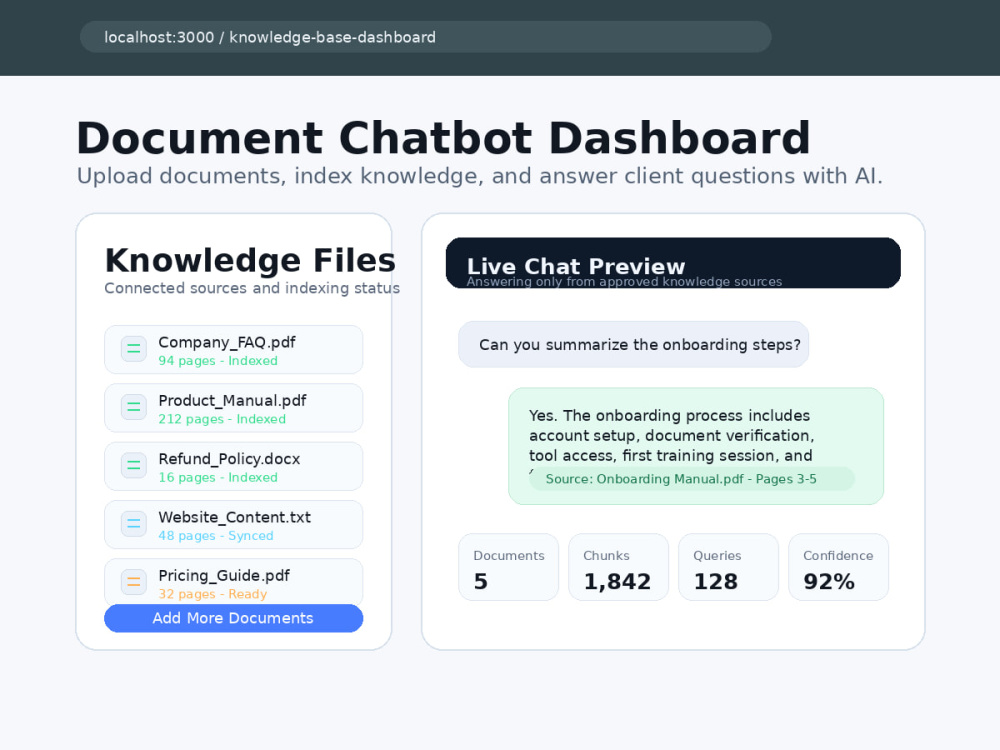Screen dimensions: 1000x750
Task: Click the Pricing_Guide.pdf document icon
Action: 134,582
